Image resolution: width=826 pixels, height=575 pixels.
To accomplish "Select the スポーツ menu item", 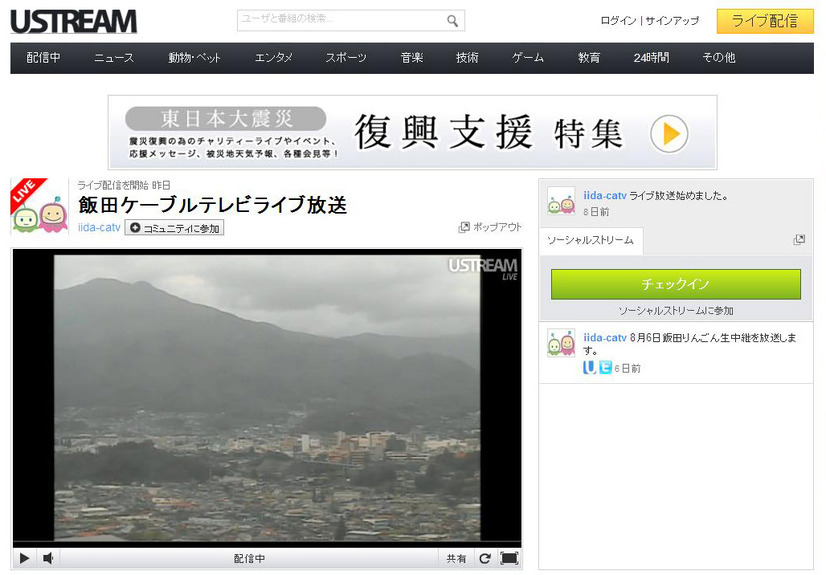I will click(346, 57).
